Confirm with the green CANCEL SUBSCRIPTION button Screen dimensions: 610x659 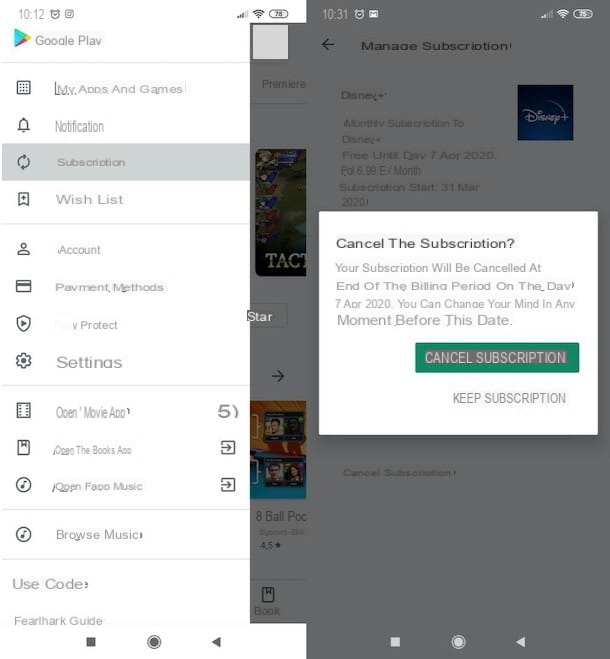[497, 357]
